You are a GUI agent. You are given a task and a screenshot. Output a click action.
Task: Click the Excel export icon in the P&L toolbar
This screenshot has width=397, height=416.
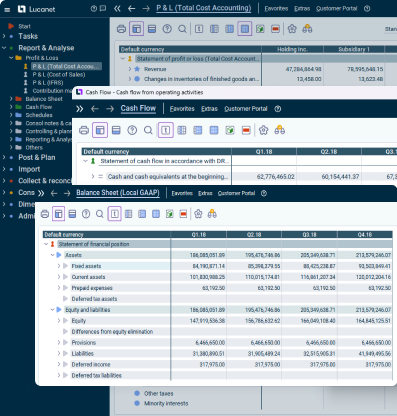pos(260,29)
